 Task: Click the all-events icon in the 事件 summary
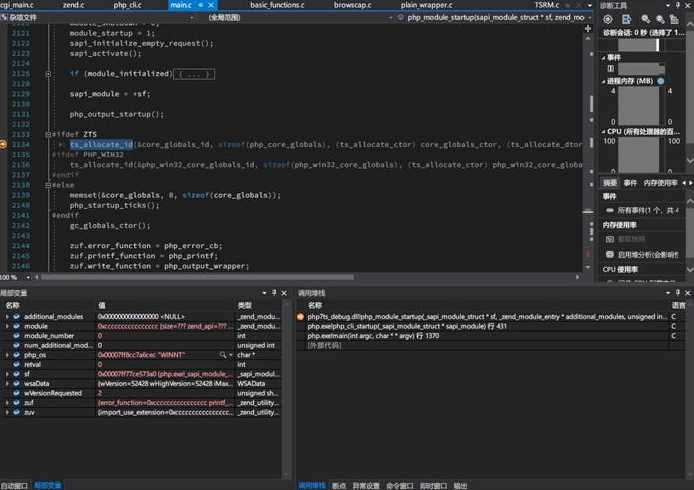(x=610, y=210)
